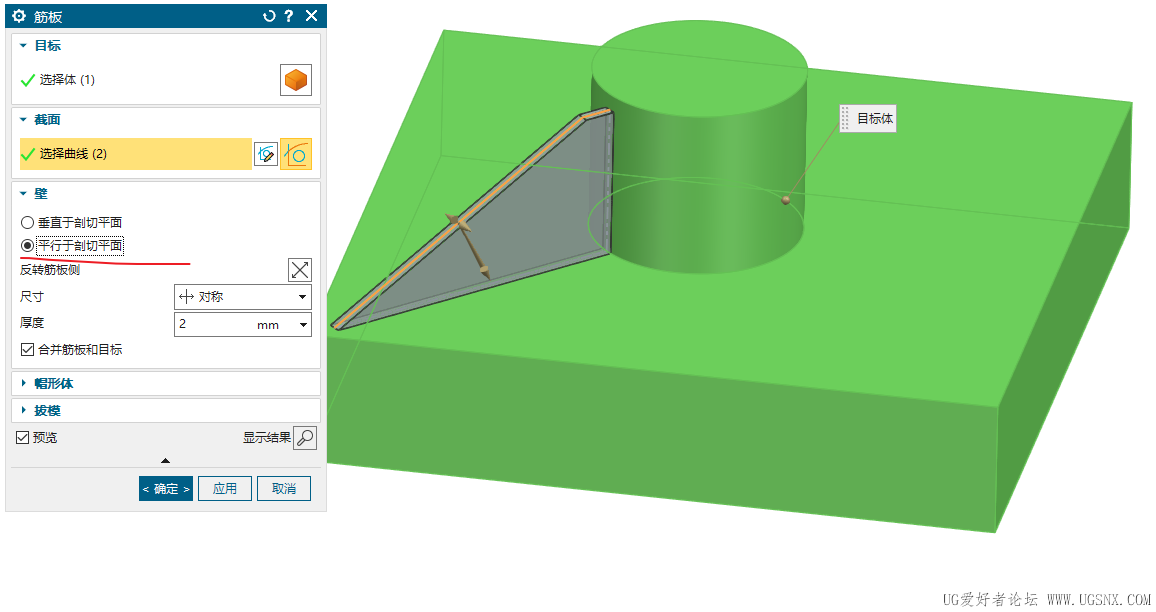The image size is (1156, 612).
Task: Open help via the question mark icon
Action: coord(289,16)
